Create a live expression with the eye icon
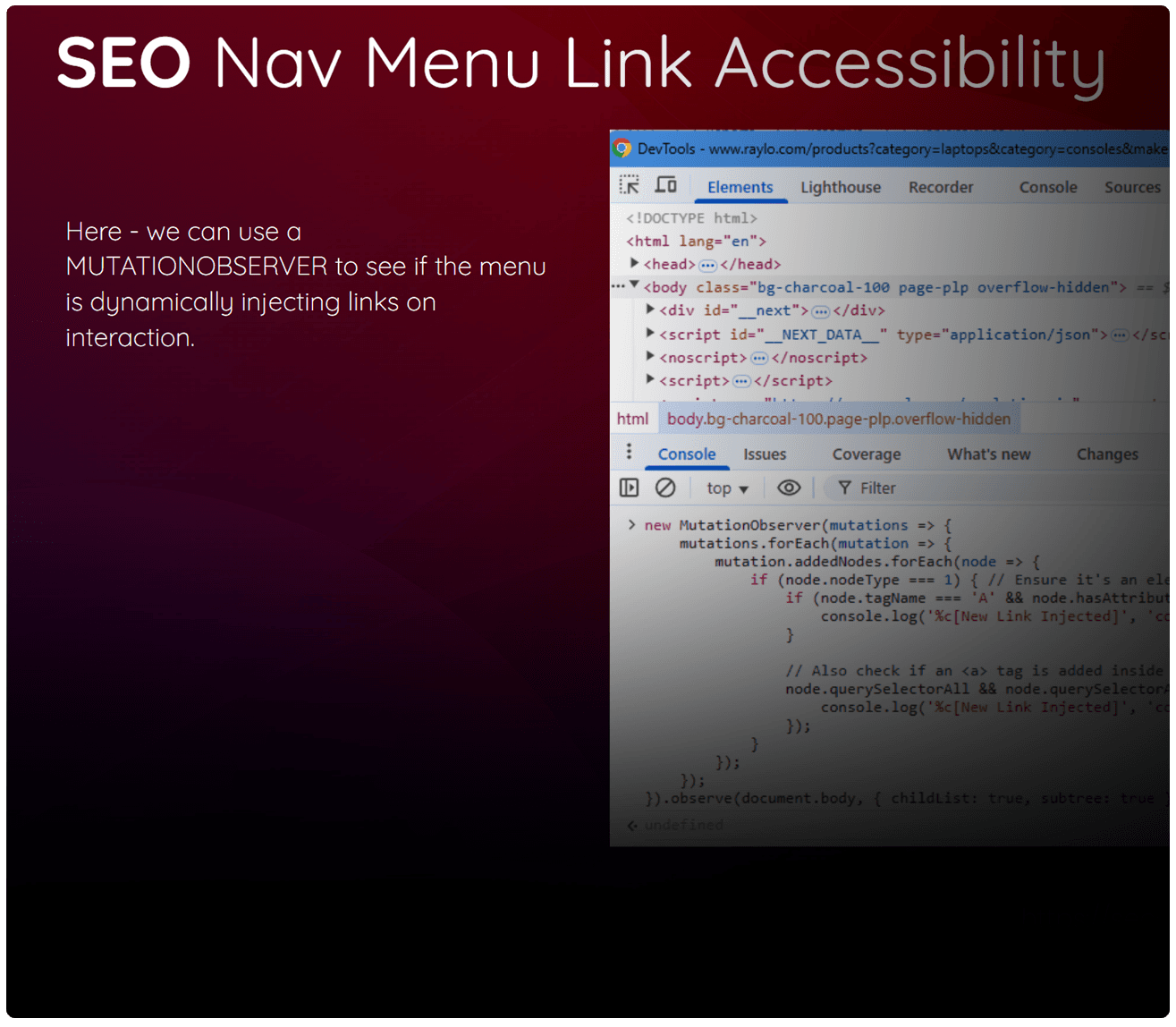1176x1027 pixels. (x=789, y=488)
